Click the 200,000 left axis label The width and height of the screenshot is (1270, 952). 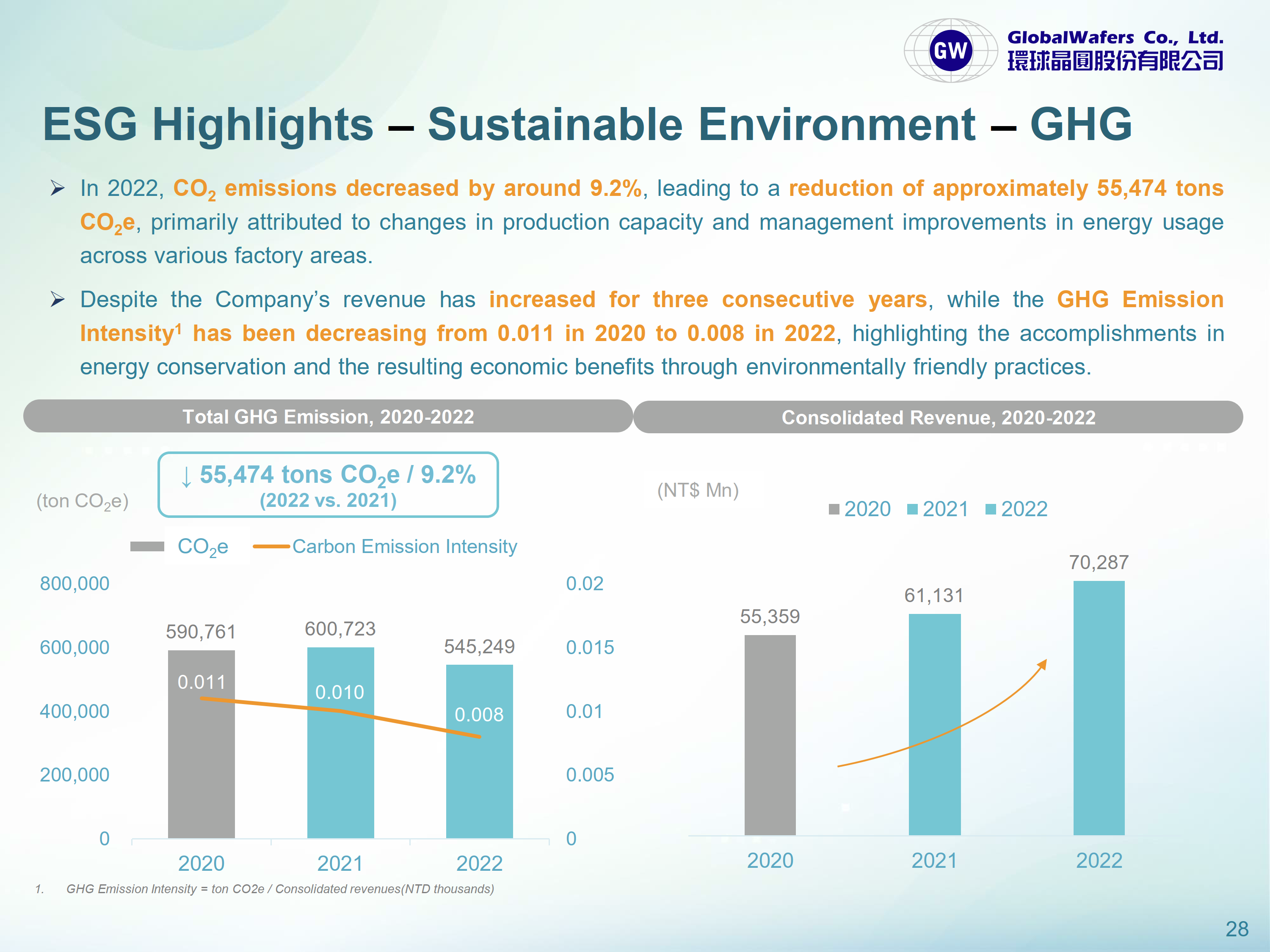75,775
